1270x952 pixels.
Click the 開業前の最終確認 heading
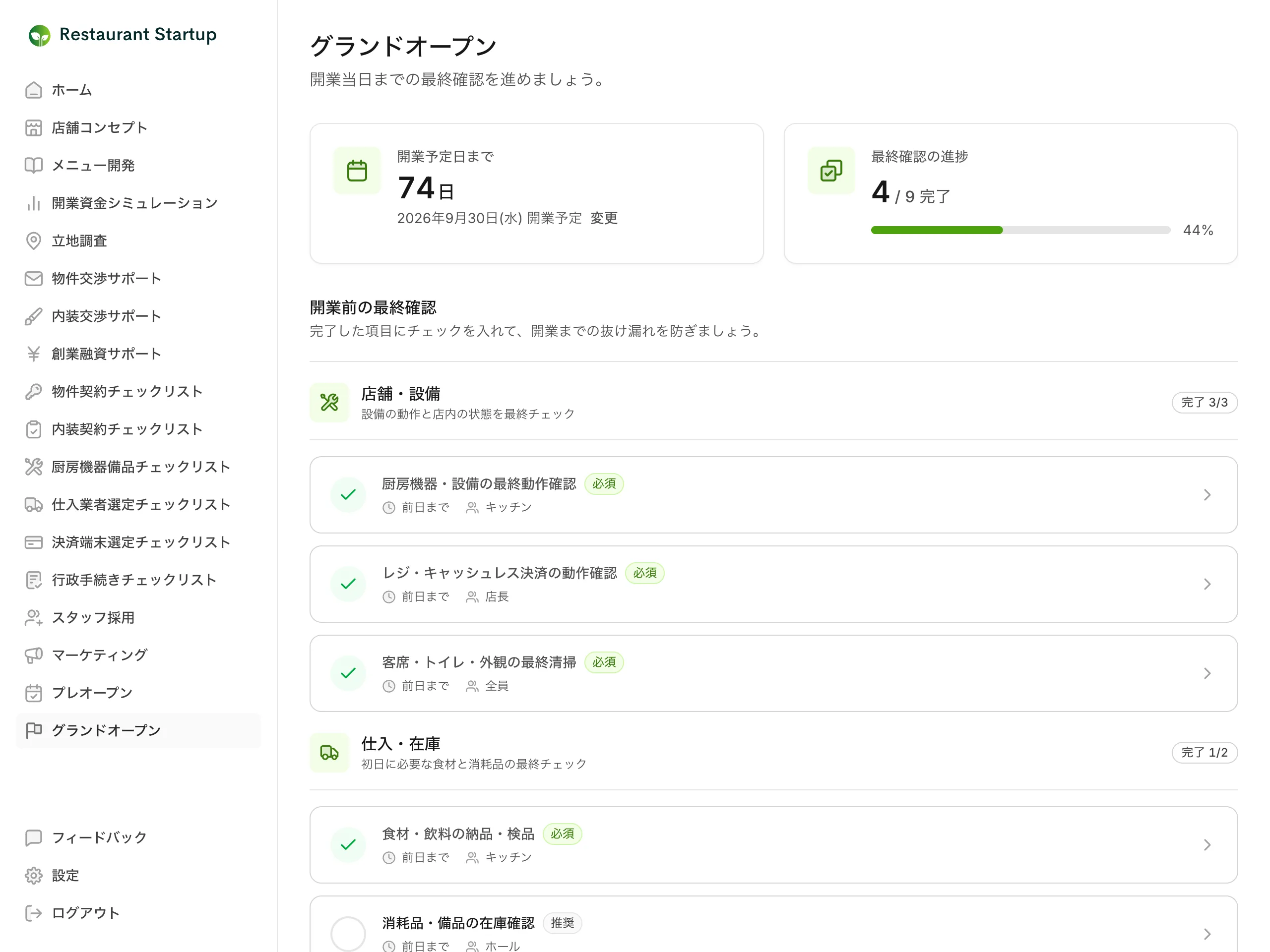coord(373,307)
